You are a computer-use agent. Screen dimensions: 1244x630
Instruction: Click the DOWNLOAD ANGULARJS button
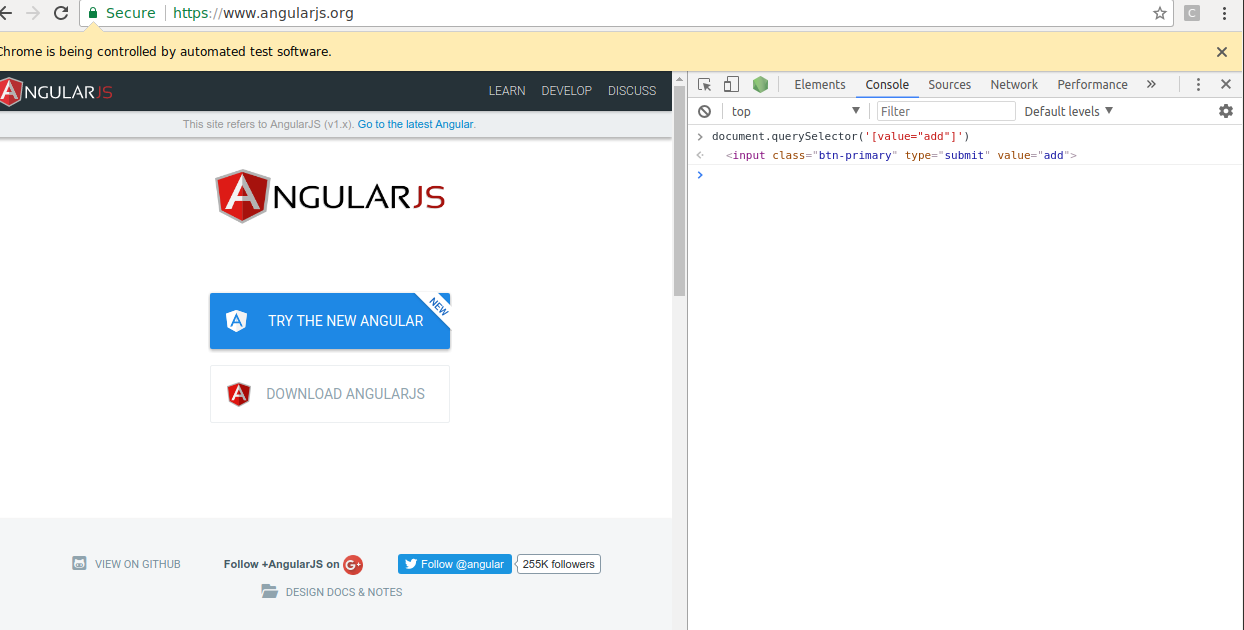[330, 394]
